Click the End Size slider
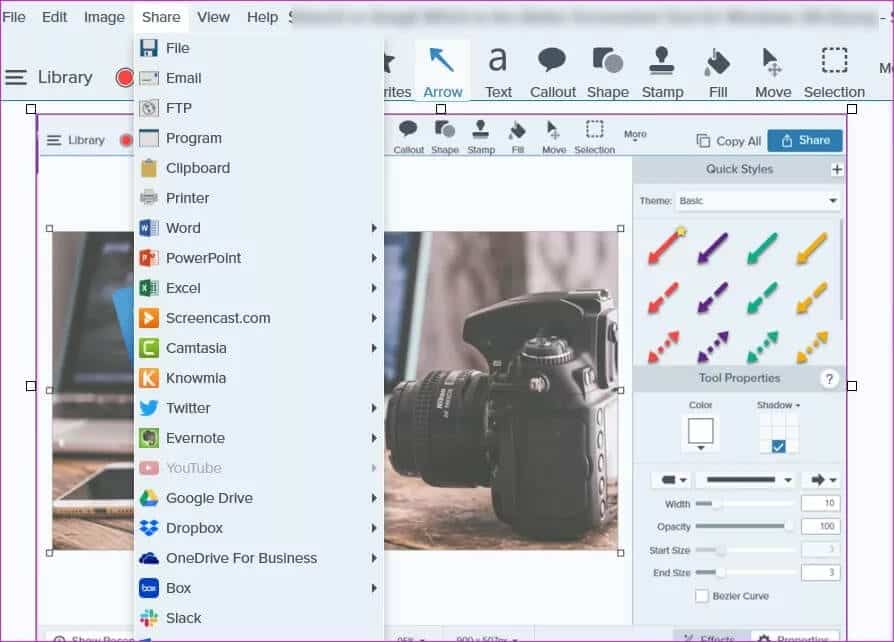 (745, 572)
